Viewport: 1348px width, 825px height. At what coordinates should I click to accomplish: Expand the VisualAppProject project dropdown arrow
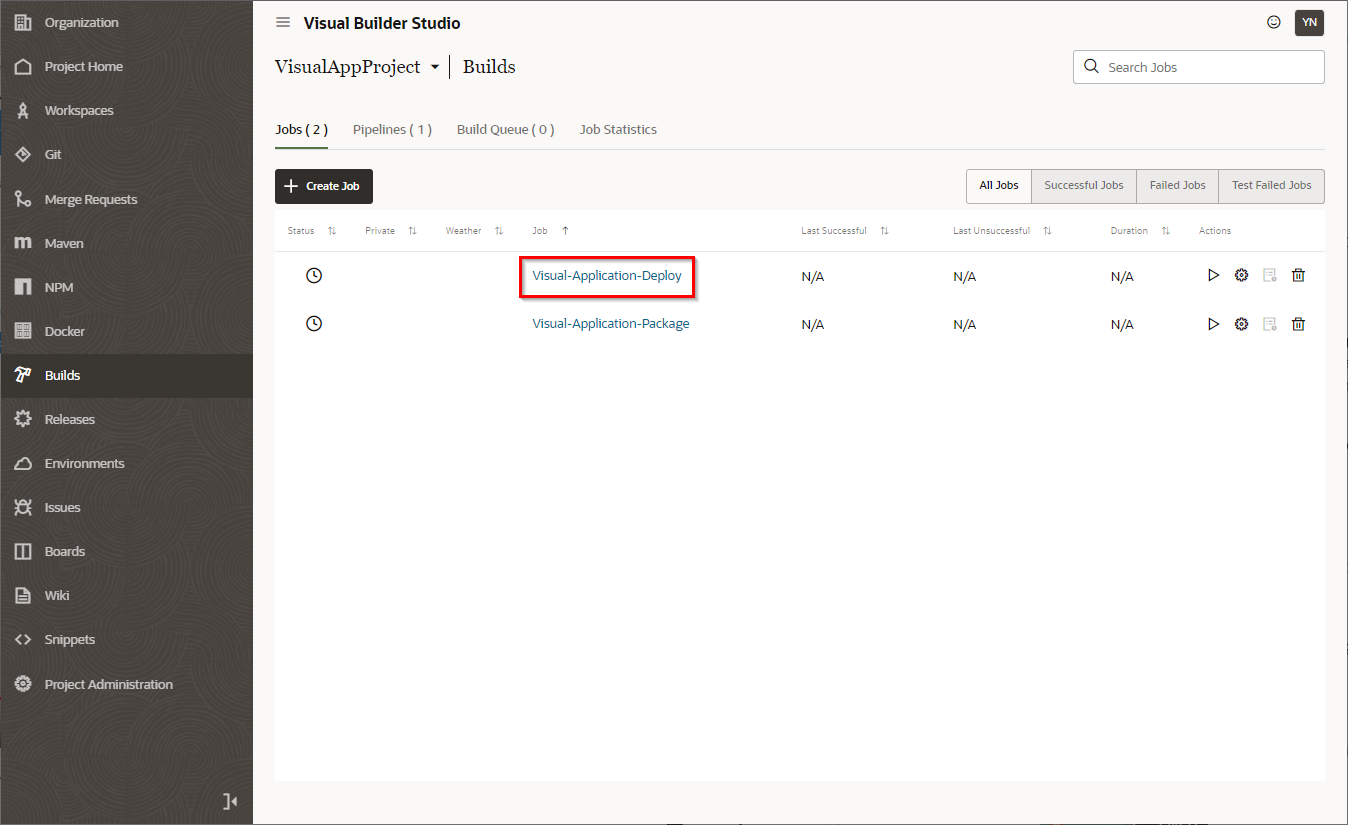(x=434, y=68)
